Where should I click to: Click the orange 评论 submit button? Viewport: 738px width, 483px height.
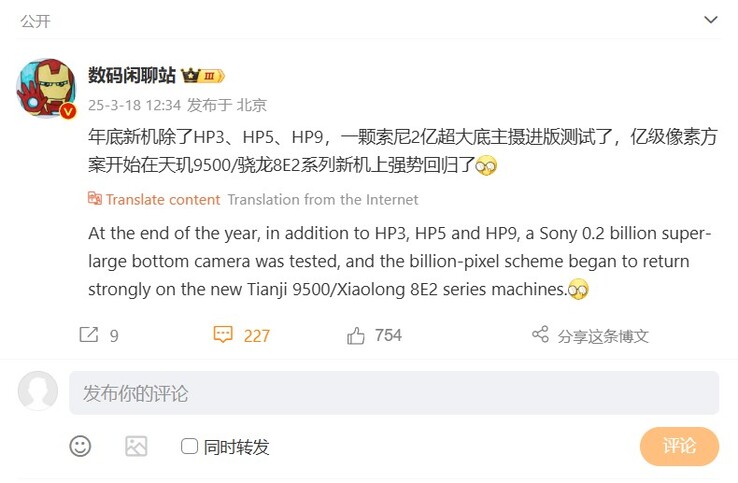coord(679,446)
